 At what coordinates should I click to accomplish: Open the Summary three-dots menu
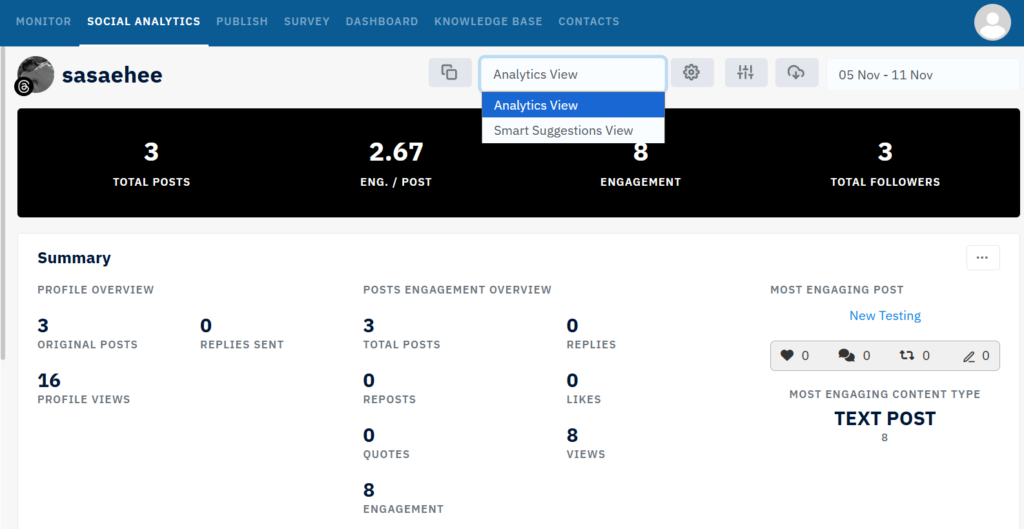point(982,258)
